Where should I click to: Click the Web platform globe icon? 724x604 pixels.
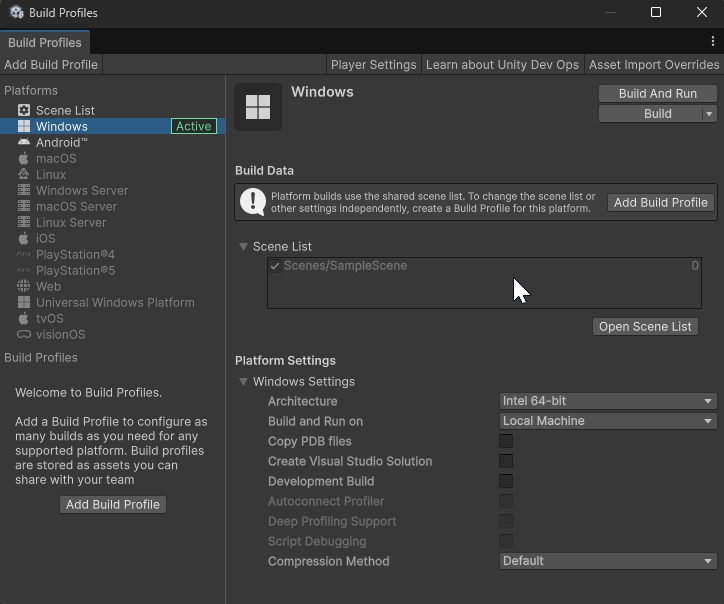(x=24, y=286)
